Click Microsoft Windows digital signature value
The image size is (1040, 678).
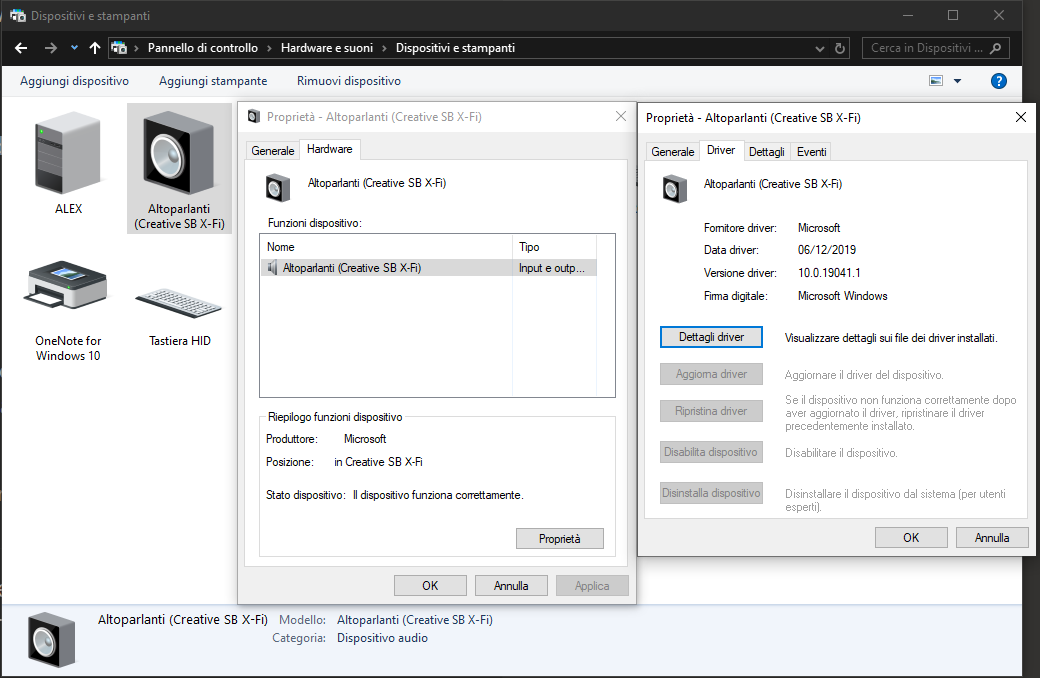tap(842, 296)
